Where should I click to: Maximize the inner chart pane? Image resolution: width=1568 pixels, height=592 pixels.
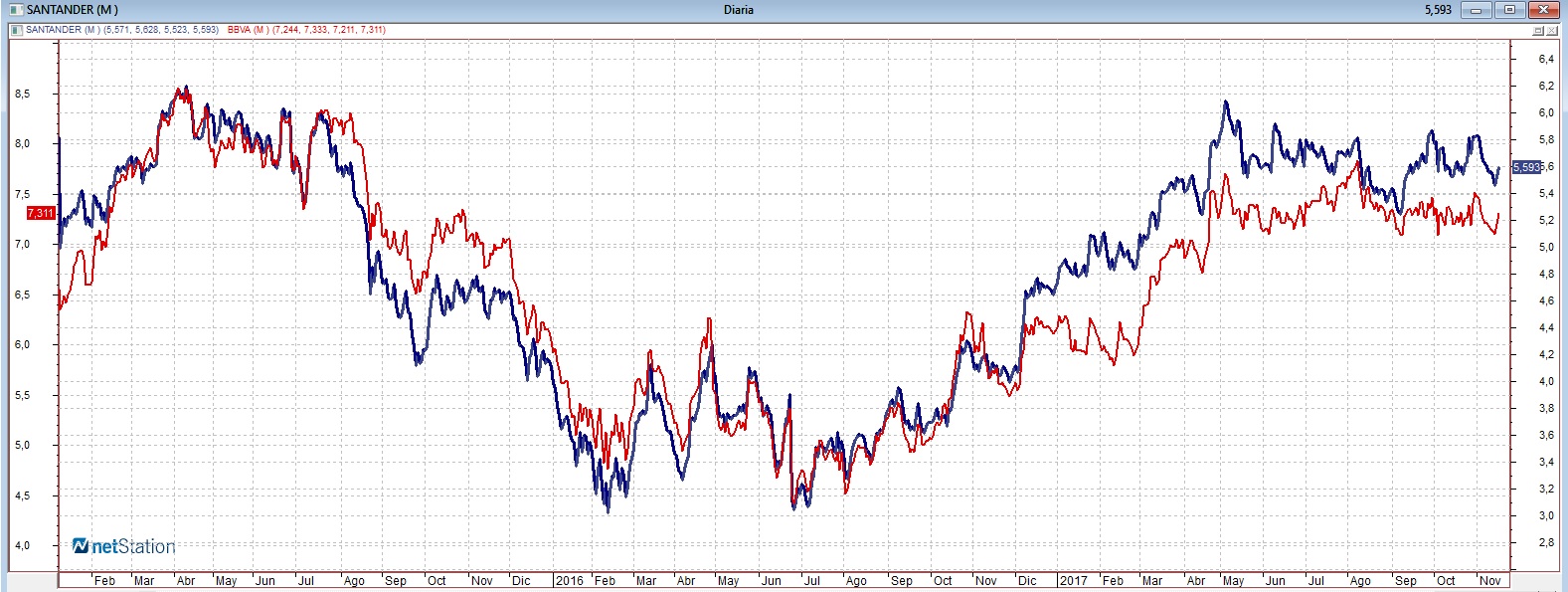(x=1538, y=31)
